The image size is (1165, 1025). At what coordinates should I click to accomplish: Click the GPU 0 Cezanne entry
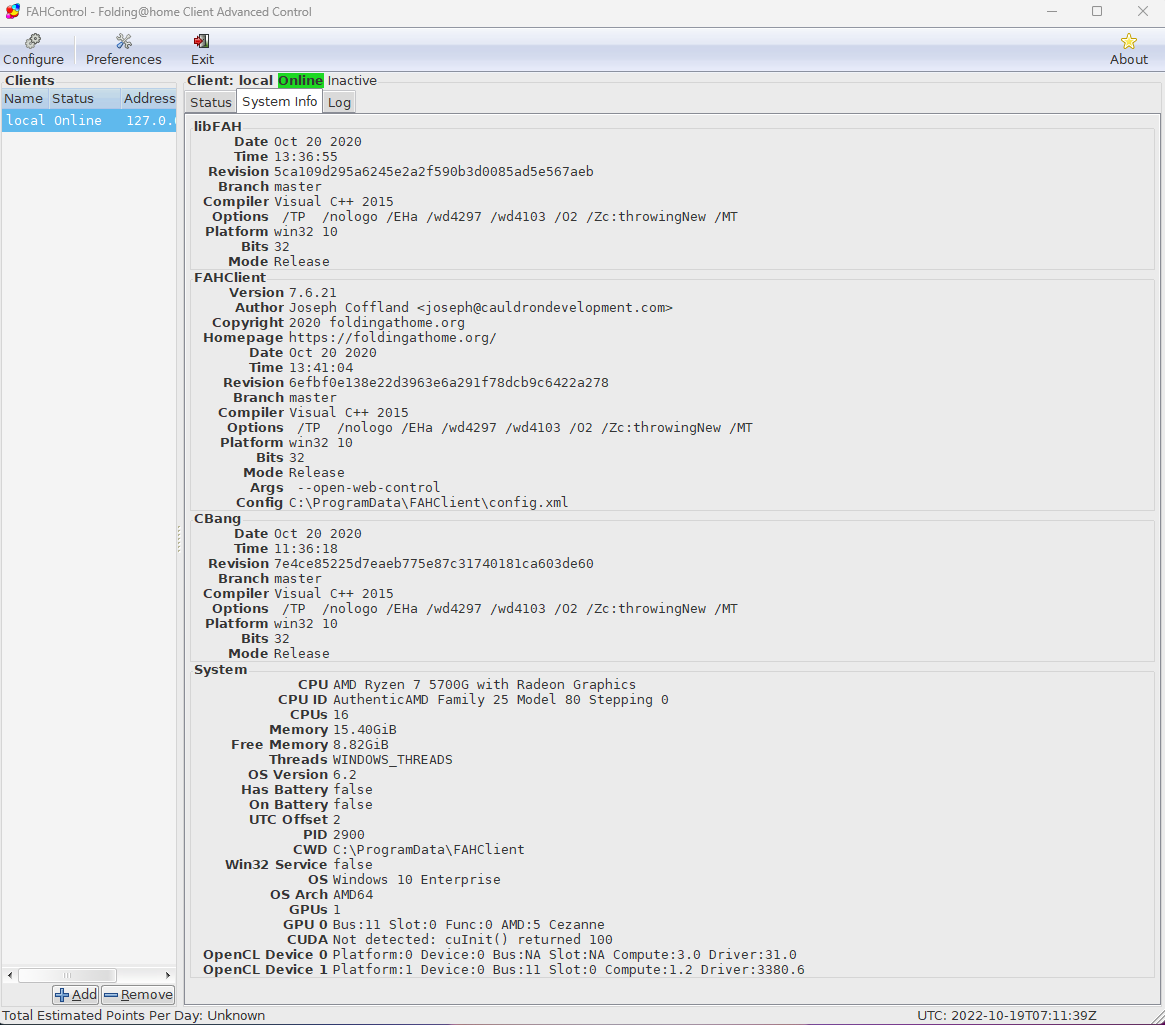coord(468,924)
